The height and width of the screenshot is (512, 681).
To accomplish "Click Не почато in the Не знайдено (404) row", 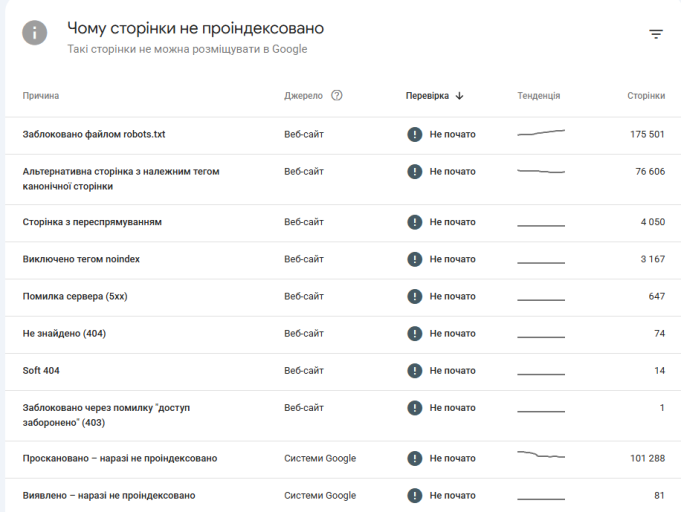I will [x=453, y=334].
